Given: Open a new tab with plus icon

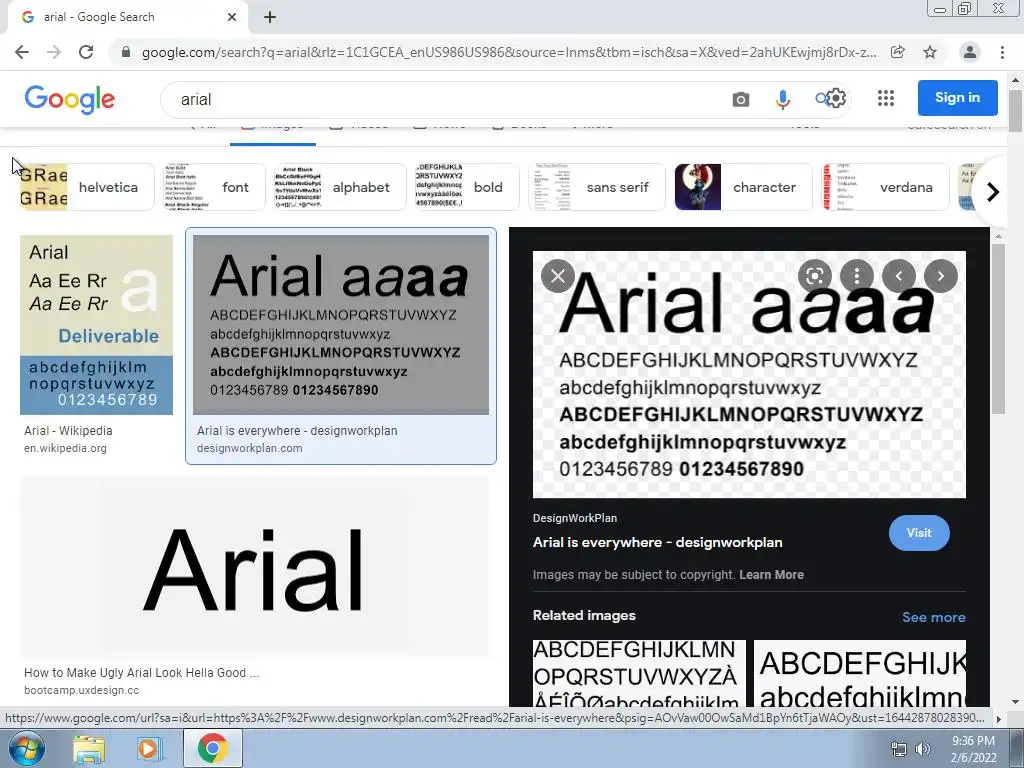Looking at the screenshot, I should pyautogui.click(x=270, y=17).
